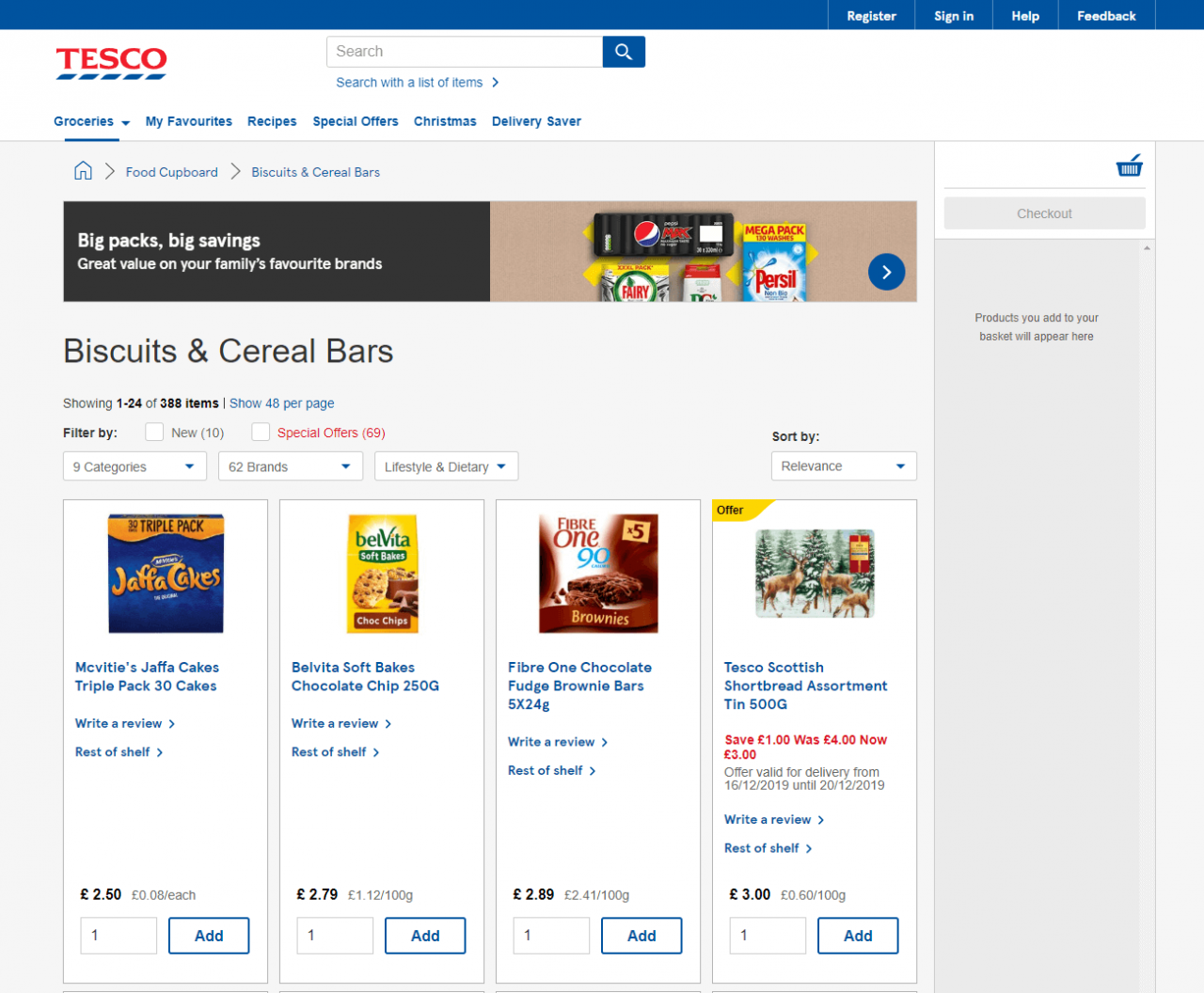Open the Sort by Relevance dropdown
1204x993 pixels.
click(x=843, y=465)
